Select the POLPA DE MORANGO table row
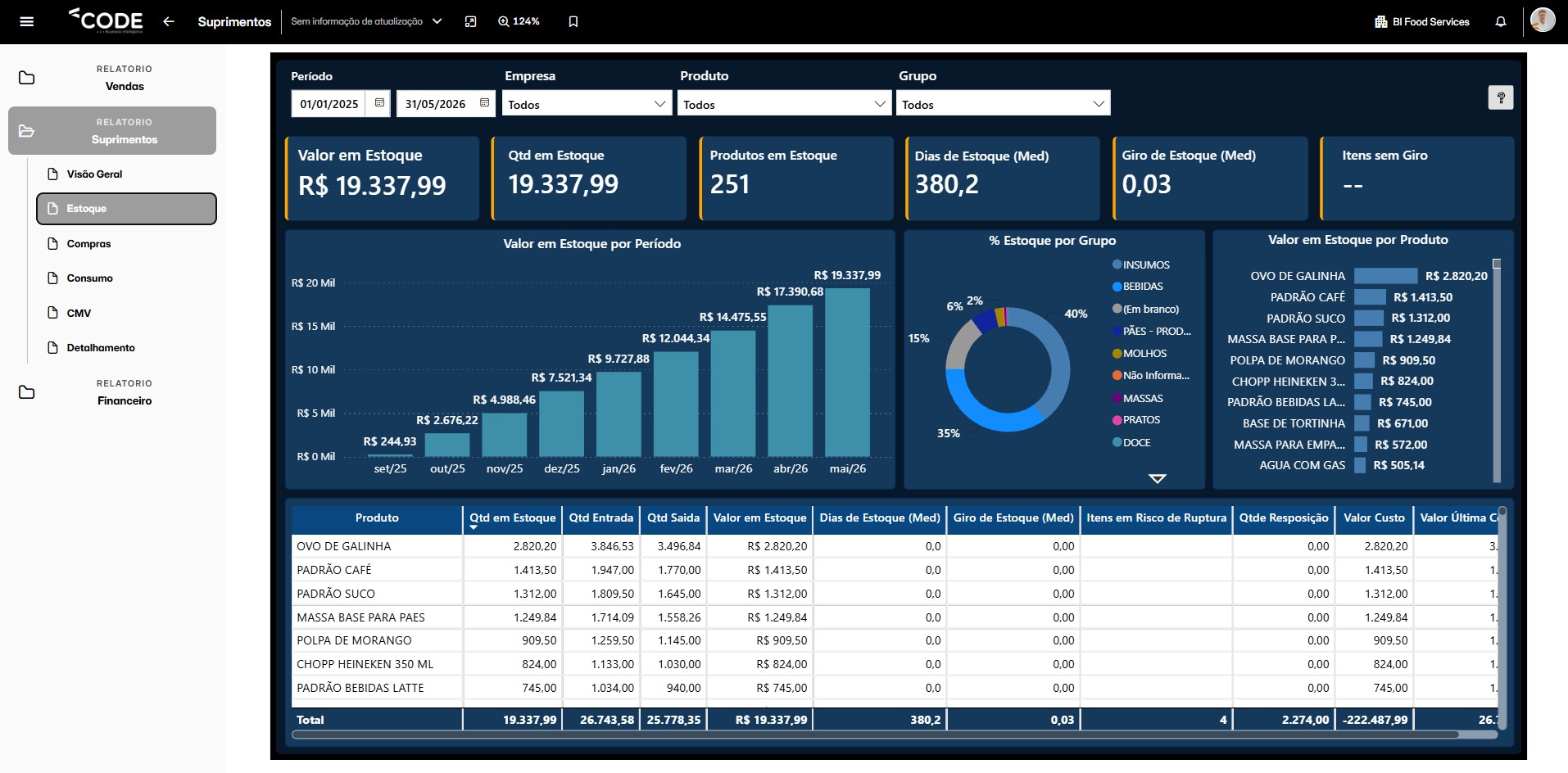 (x=895, y=640)
